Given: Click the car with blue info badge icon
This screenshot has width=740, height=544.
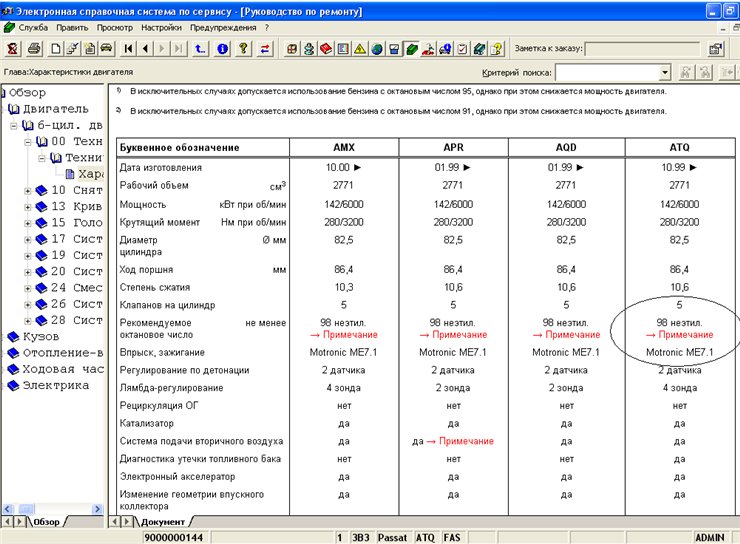Looking at the screenshot, I should click(446, 49).
